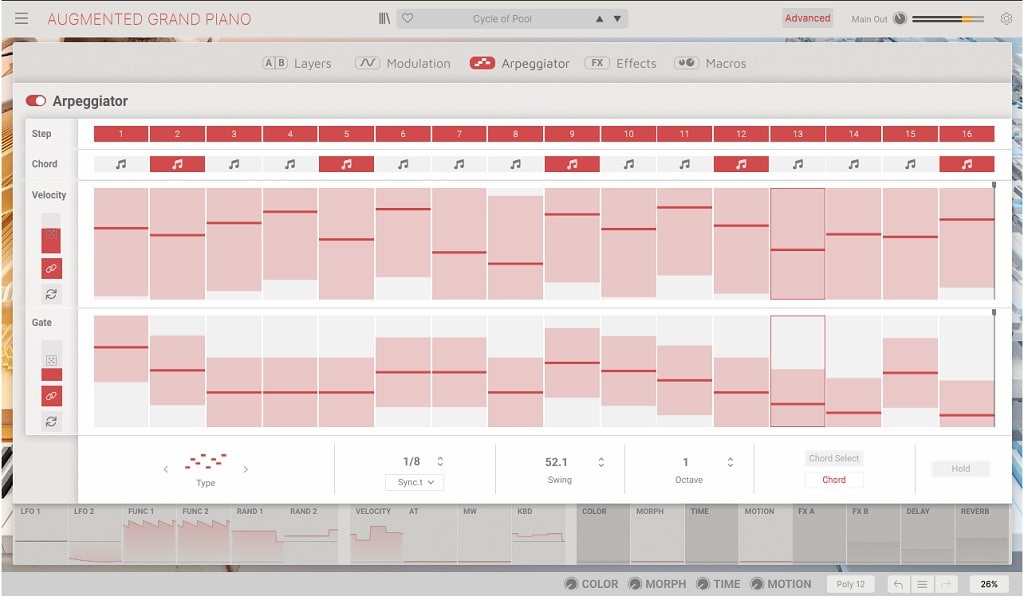This screenshot has width=1024, height=596.
Task: Toggle the Hold button
Action: click(960, 469)
